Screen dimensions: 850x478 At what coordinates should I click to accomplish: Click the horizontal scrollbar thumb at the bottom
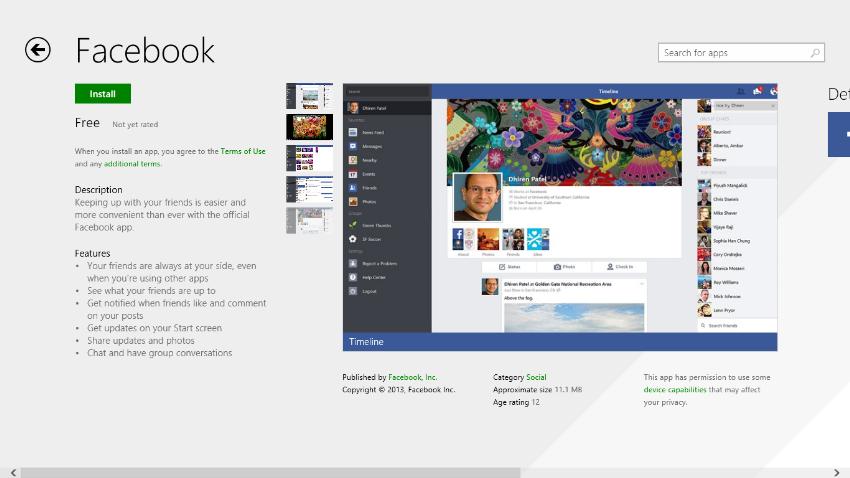click(x=270, y=473)
